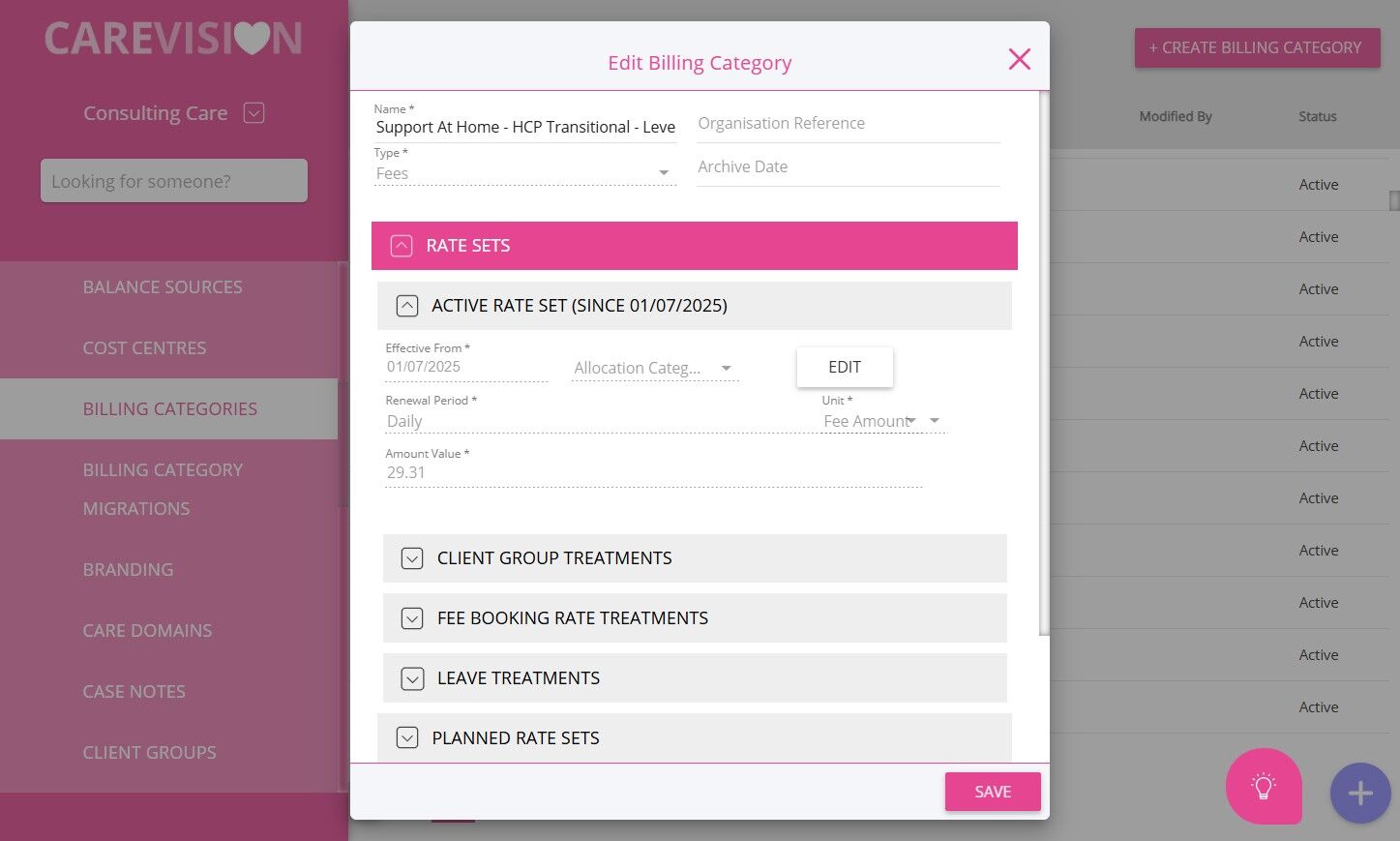Expand Client Group Treatments section
The height and width of the screenshot is (841, 1400).
pos(412,558)
